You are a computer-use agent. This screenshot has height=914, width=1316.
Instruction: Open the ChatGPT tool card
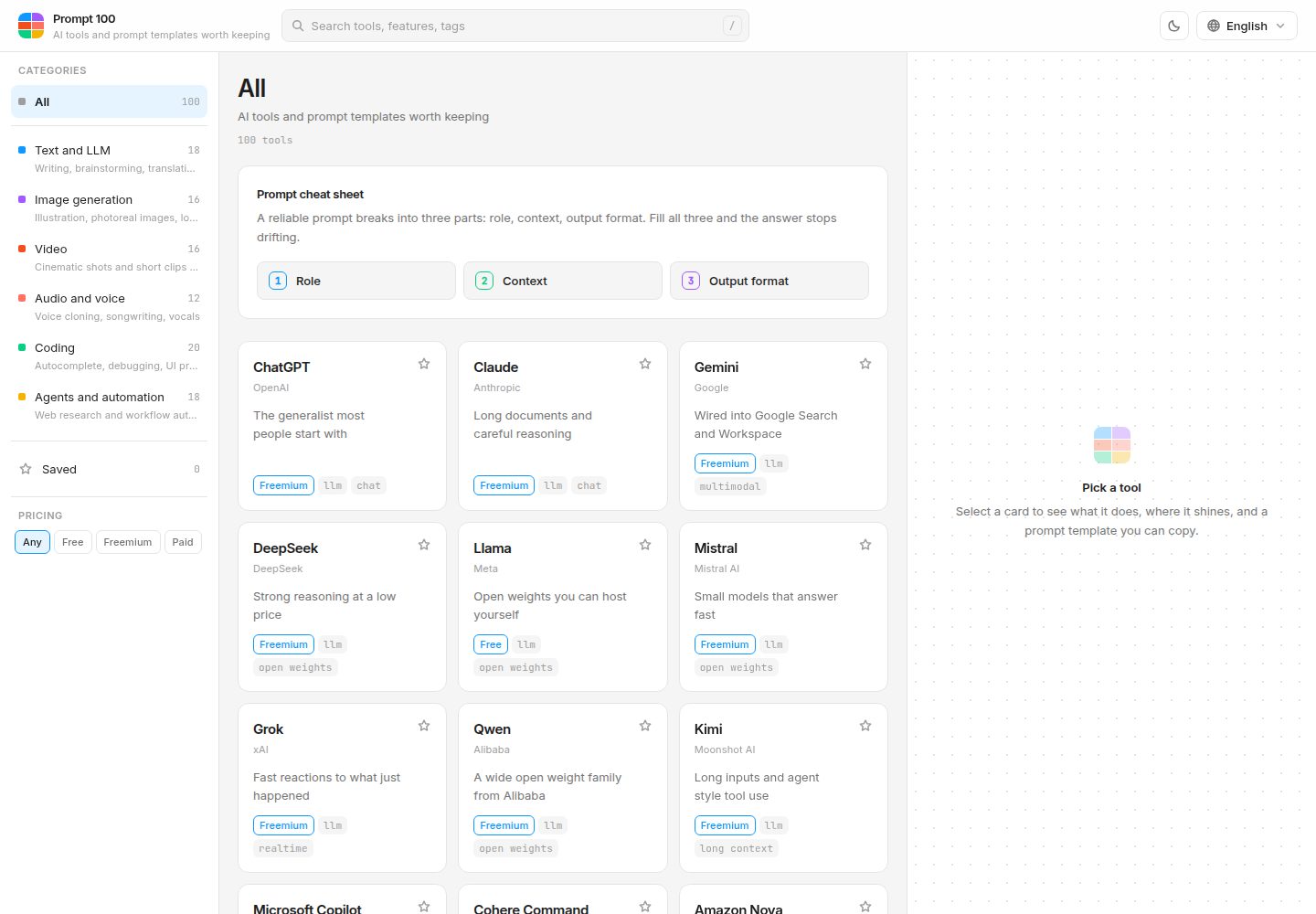(342, 426)
